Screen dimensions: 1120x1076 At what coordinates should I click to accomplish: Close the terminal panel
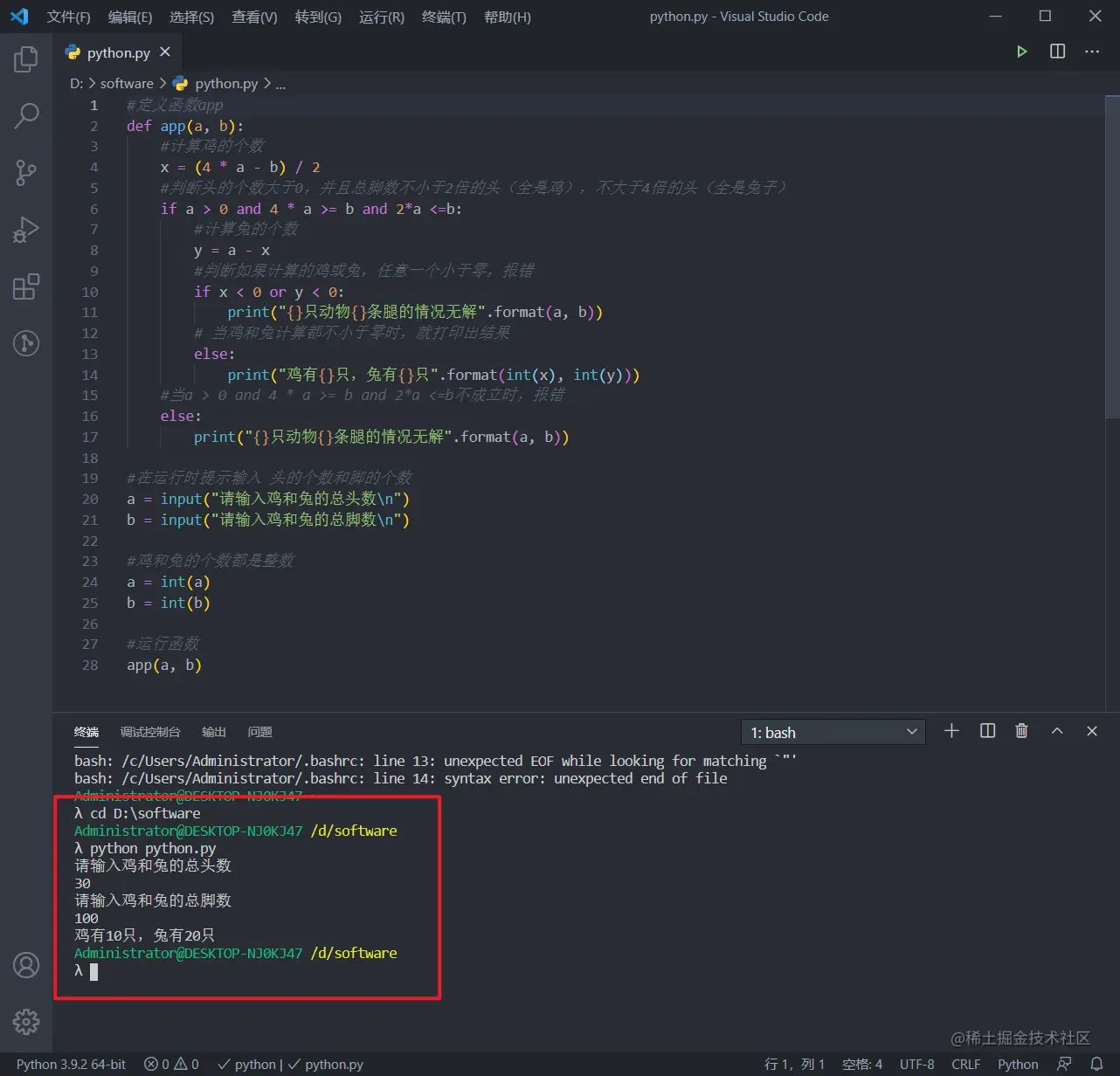tap(1092, 731)
